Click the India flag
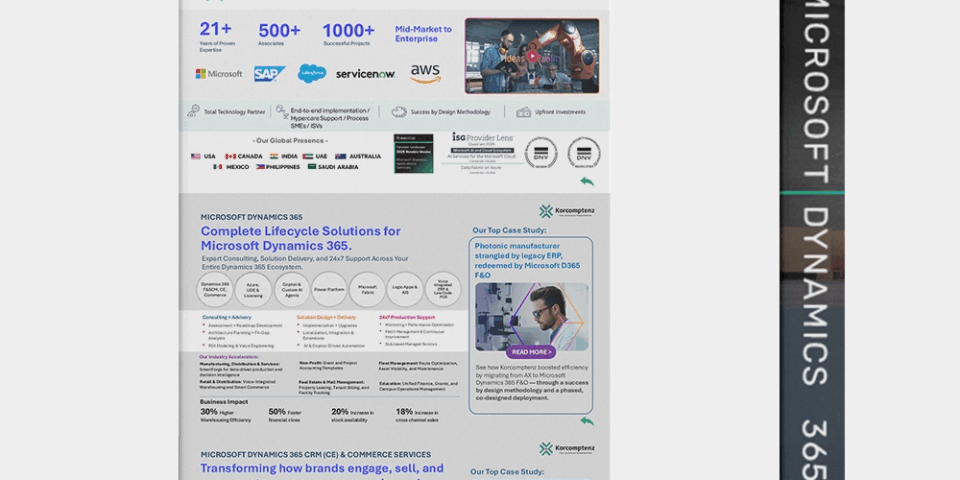This screenshot has height=480, width=960. click(274, 156)
